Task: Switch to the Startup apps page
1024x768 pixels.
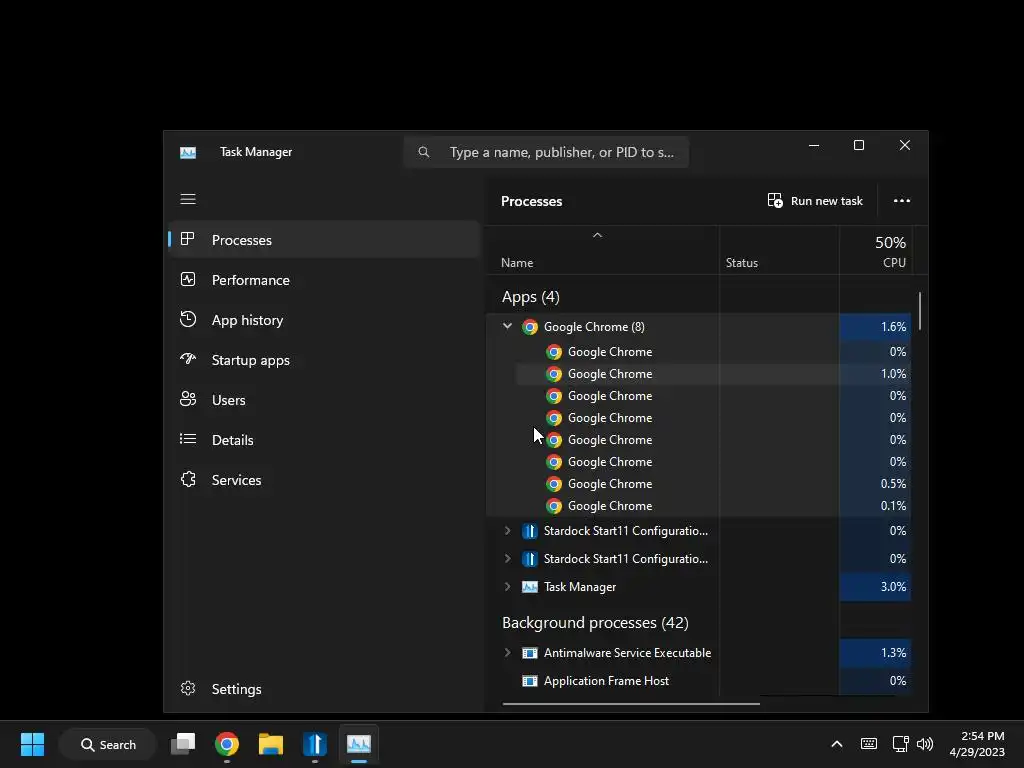Action: click(x=324, y=360)
